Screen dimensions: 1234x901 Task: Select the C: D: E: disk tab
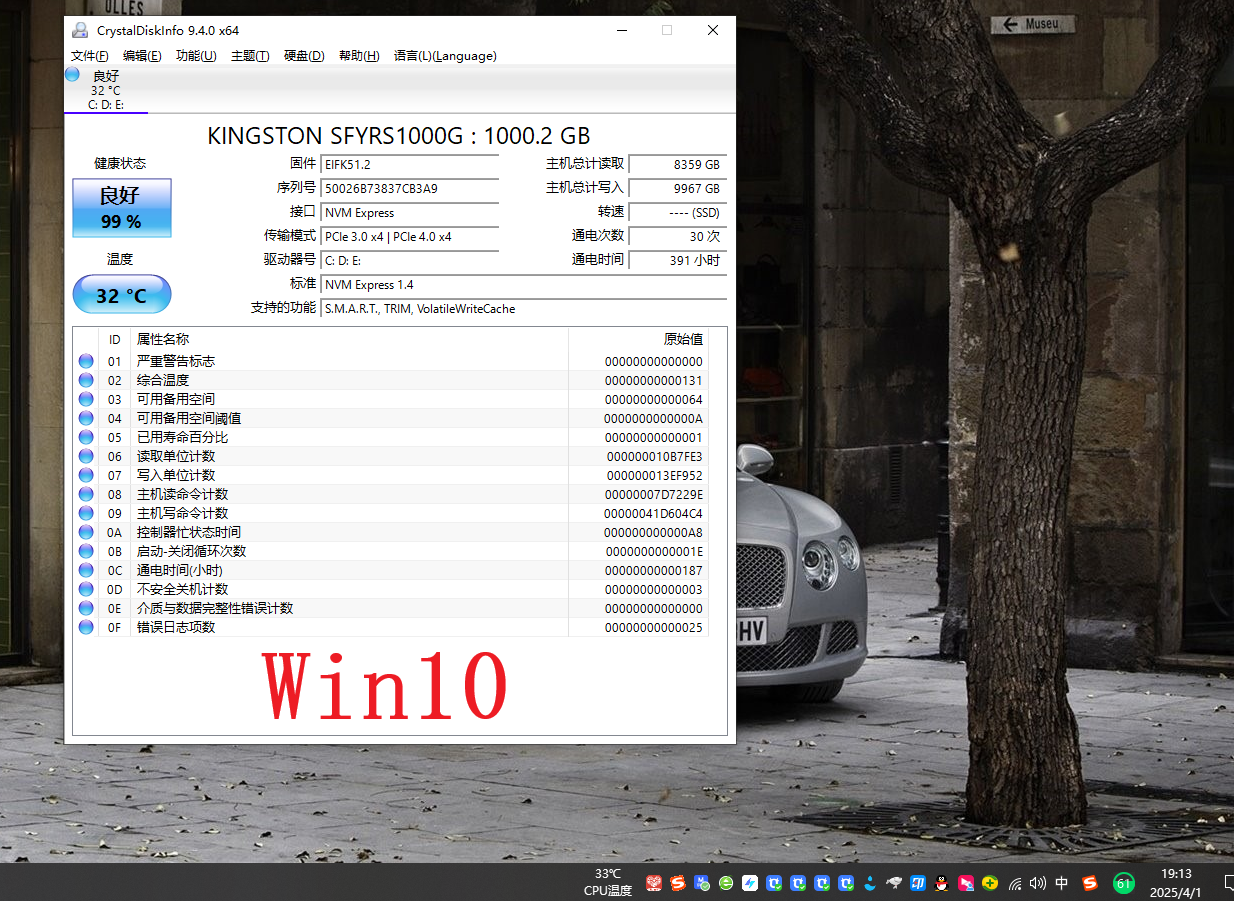pos(106,90)
